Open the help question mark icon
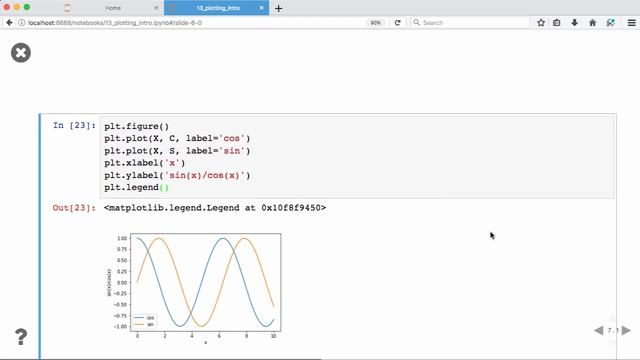 coord(21,337)
